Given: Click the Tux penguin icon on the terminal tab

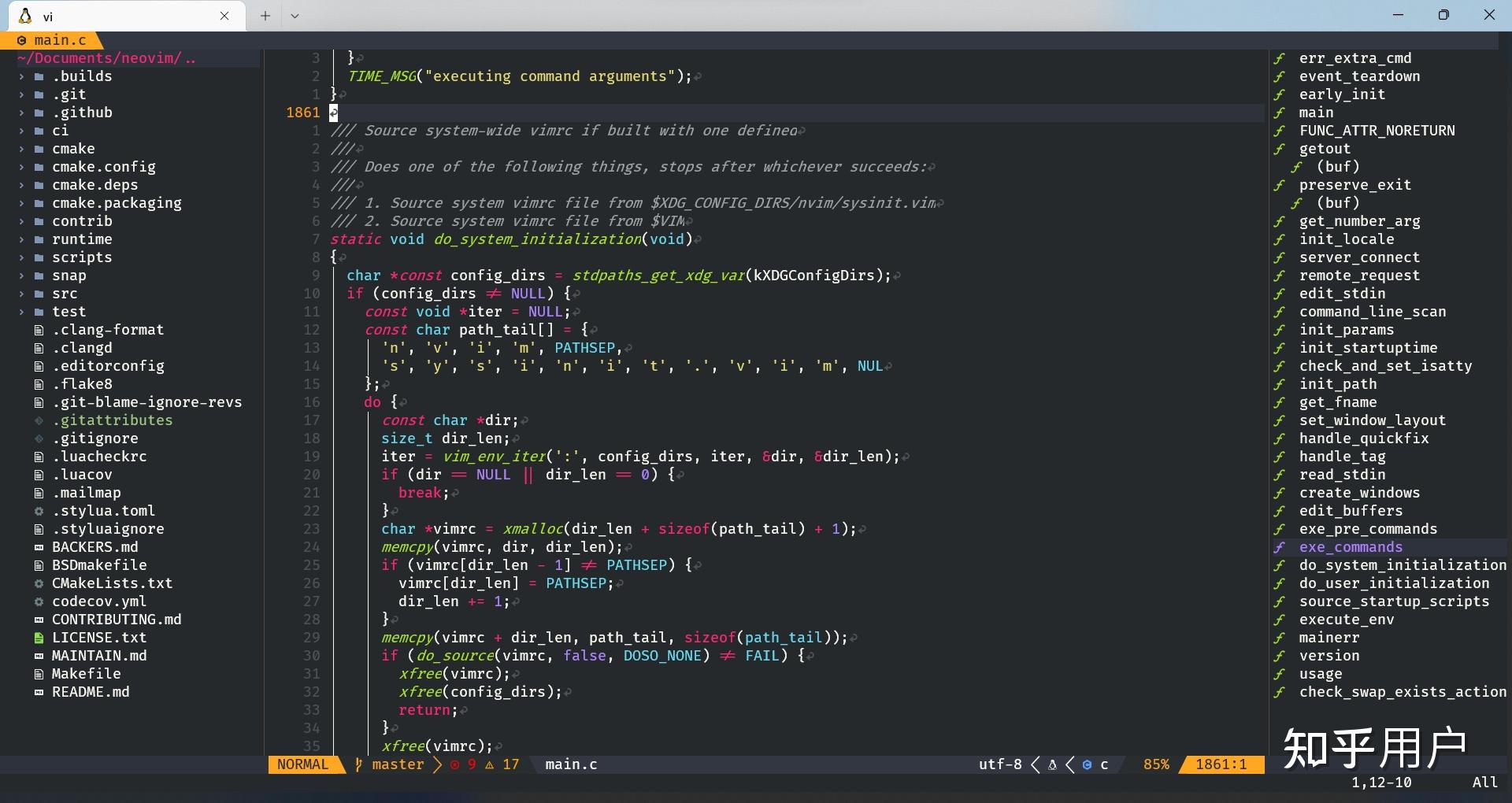Looking at the screenshot, I should [x=24, y=16].
